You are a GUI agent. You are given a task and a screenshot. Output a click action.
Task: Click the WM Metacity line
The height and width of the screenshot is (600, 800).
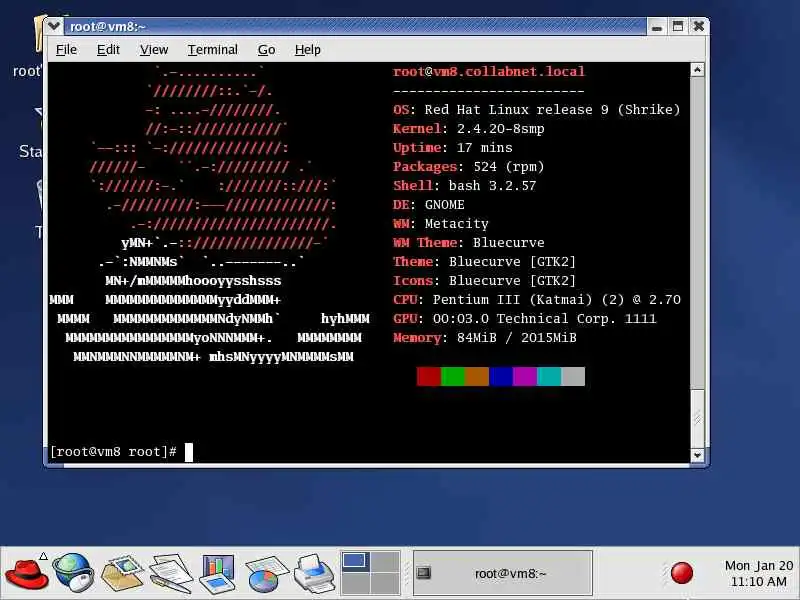tap(441, 223)
